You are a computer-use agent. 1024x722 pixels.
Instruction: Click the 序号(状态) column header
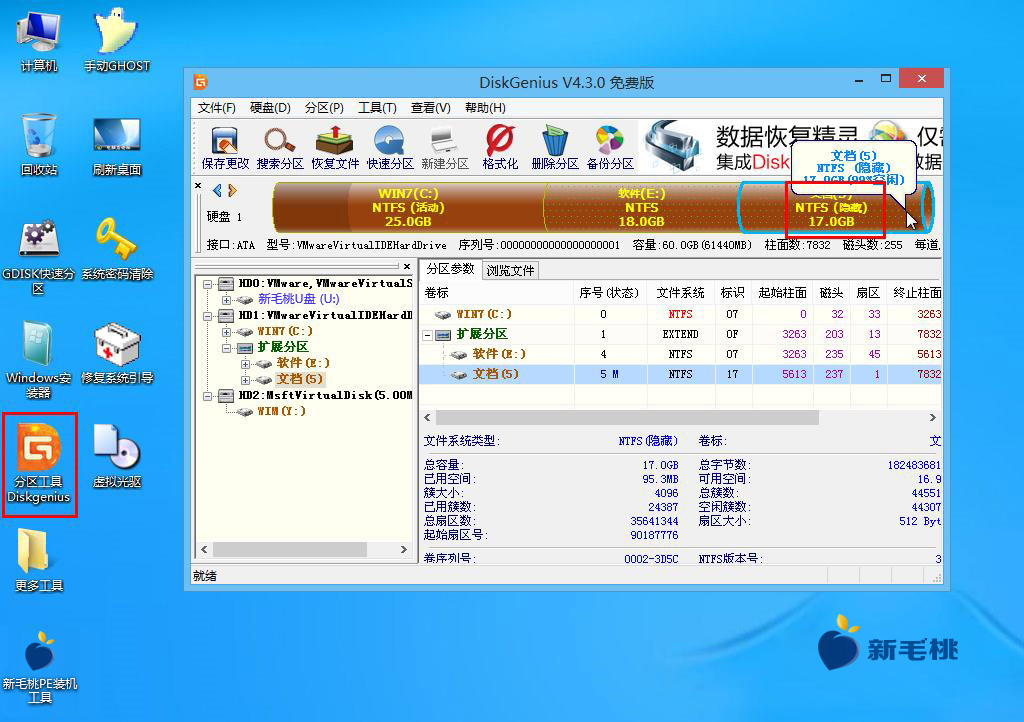coord(610,293)
